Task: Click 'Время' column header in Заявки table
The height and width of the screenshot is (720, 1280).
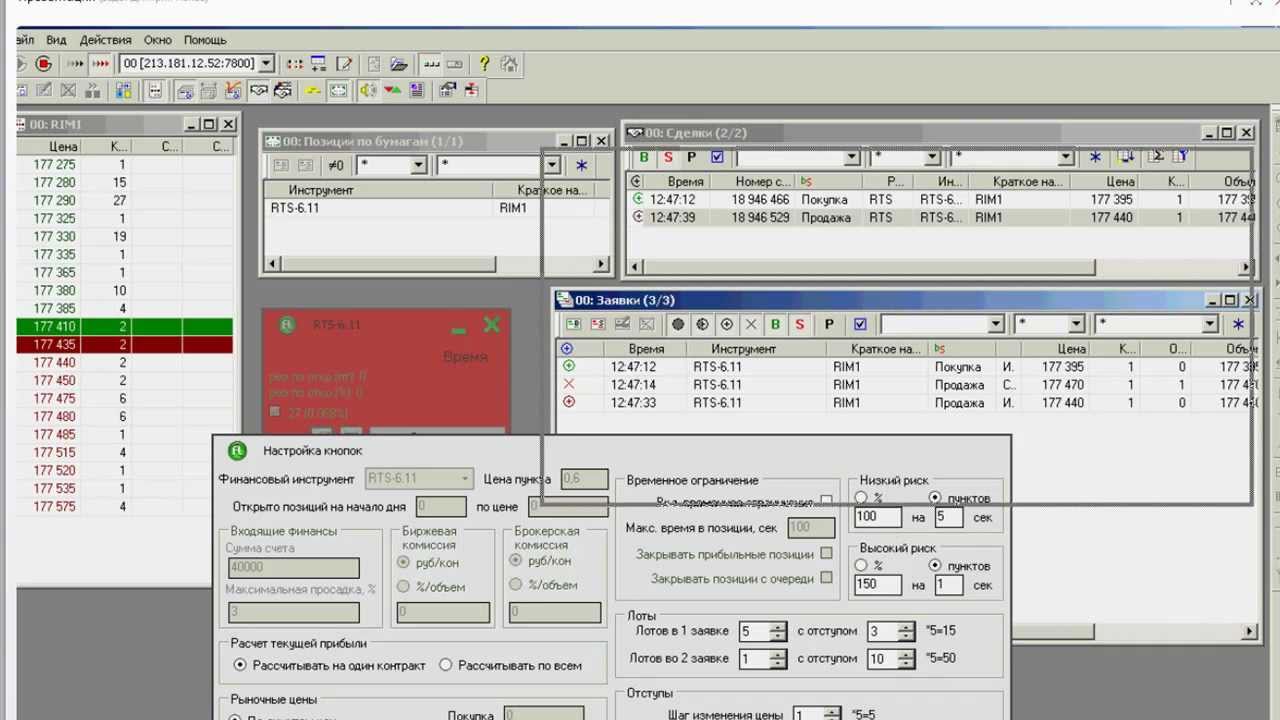Action: 647,349
